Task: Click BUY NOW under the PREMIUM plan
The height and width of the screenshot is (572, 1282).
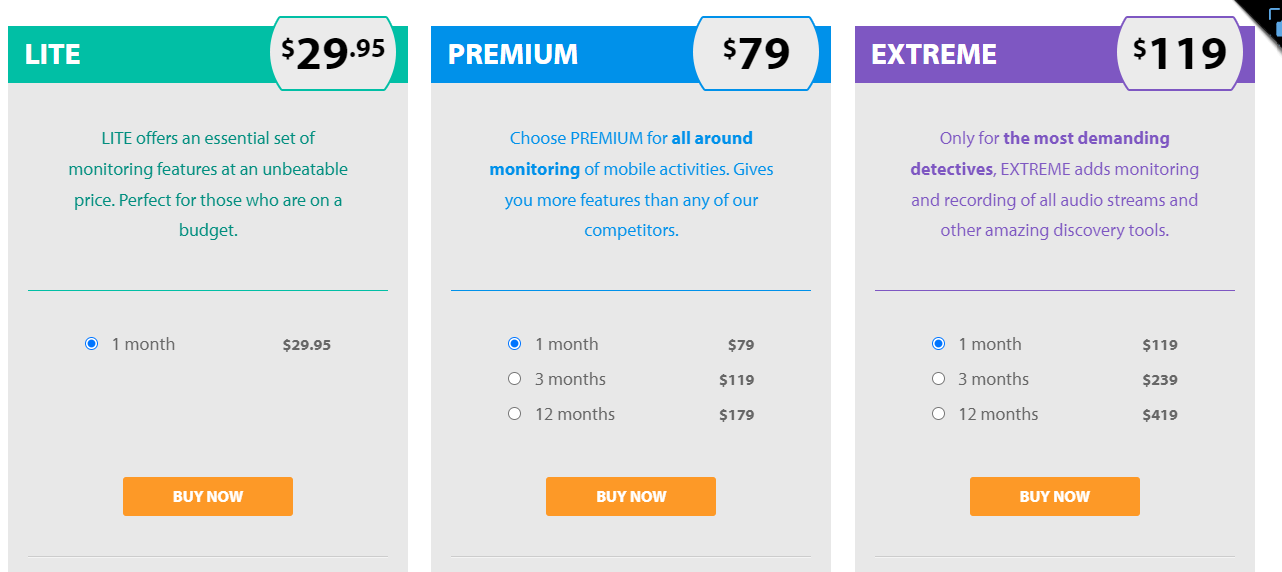Action: tap(631, 496)
